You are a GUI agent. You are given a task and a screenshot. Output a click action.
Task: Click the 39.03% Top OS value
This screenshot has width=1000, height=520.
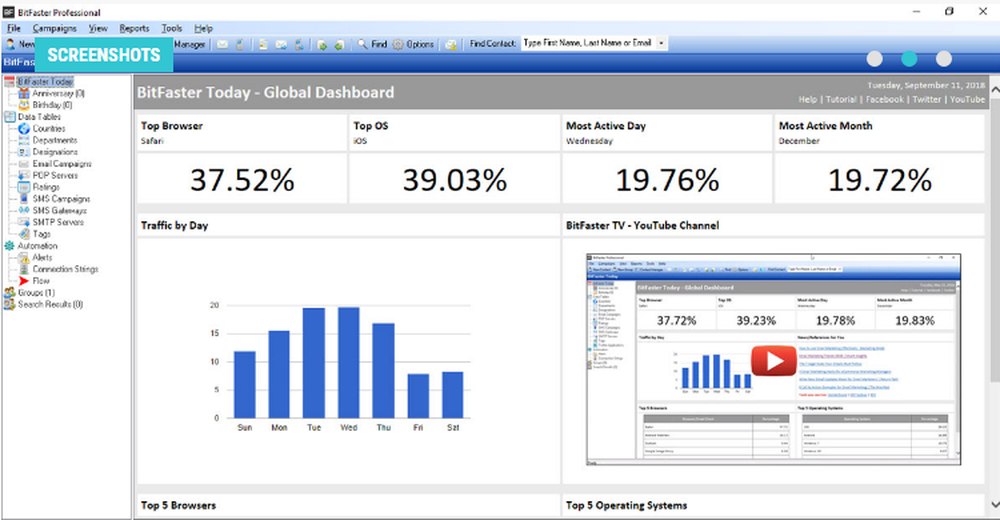point(455,180)
